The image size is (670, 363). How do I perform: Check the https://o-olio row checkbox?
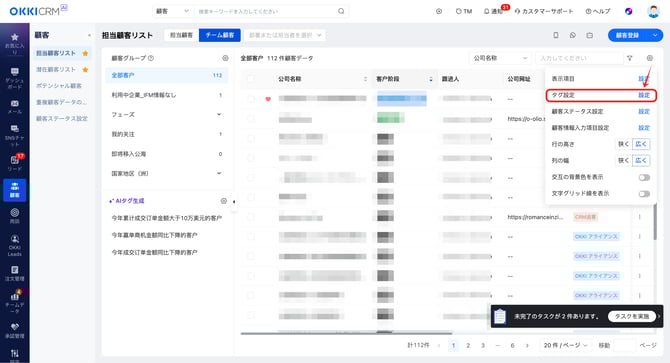click(x=251, y=119)
